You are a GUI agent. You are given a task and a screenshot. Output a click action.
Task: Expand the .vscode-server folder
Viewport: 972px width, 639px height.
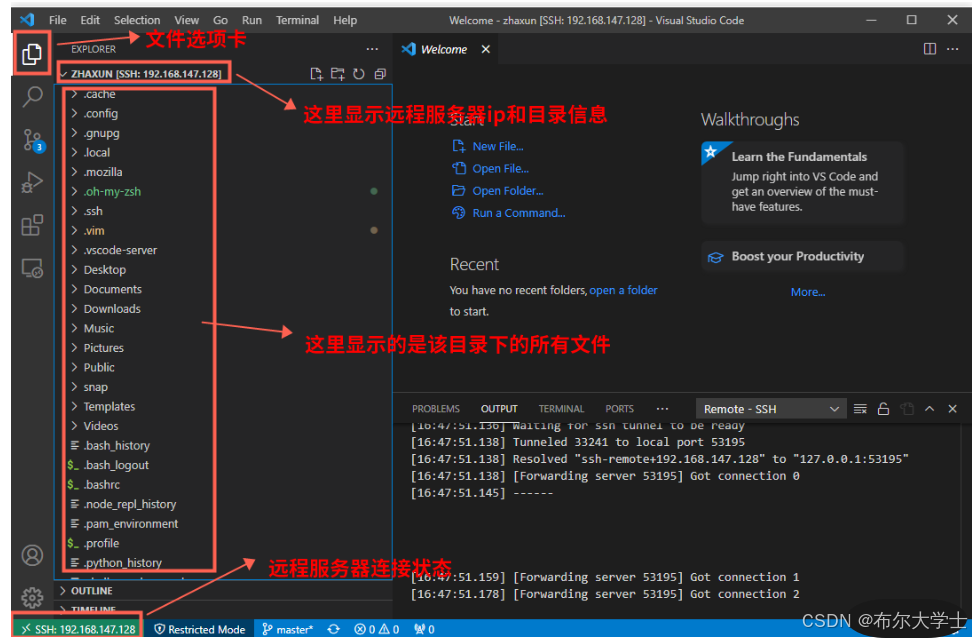[120, 250]
